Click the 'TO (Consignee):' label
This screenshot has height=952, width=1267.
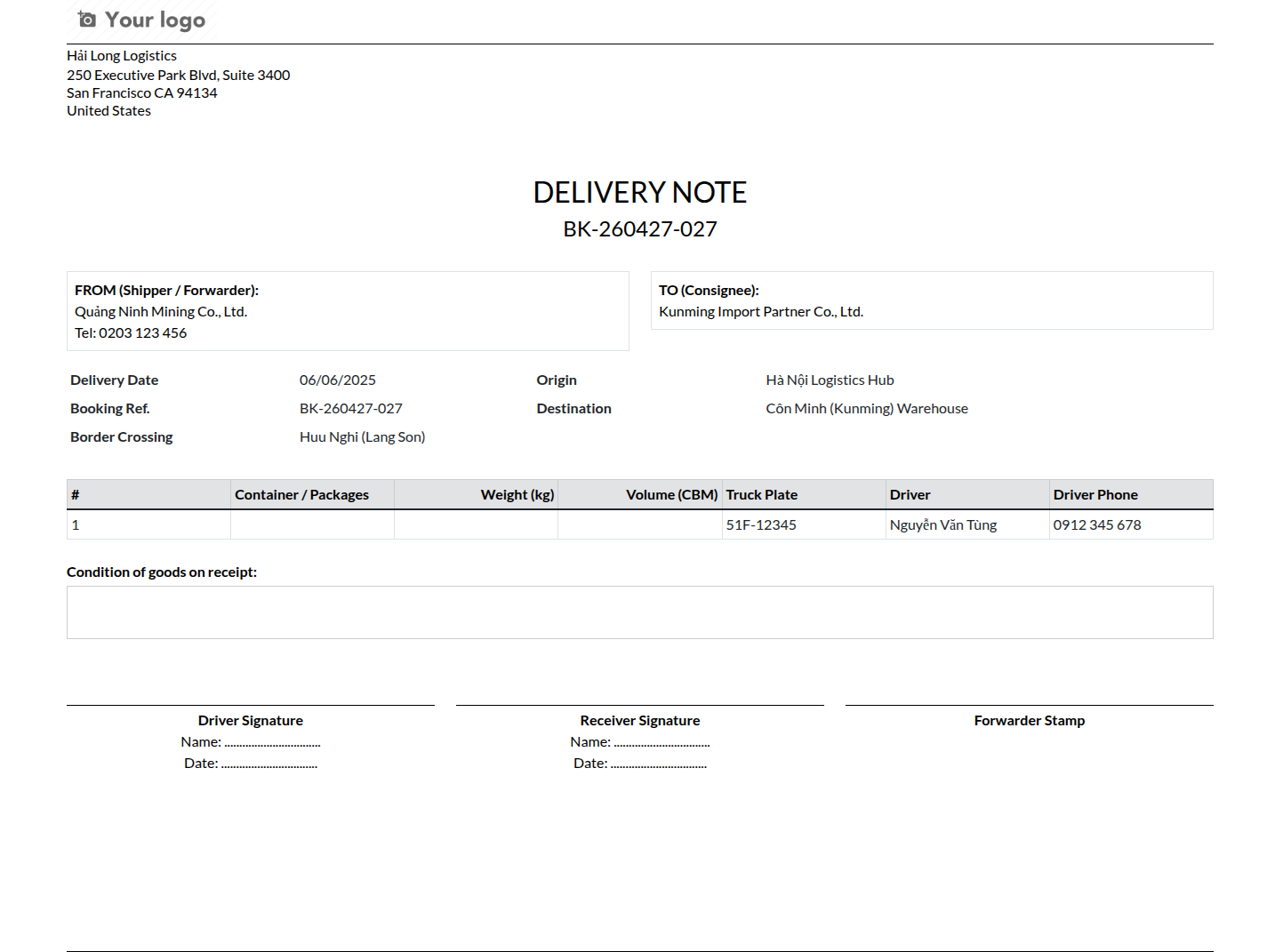click(x=709, y=290)
